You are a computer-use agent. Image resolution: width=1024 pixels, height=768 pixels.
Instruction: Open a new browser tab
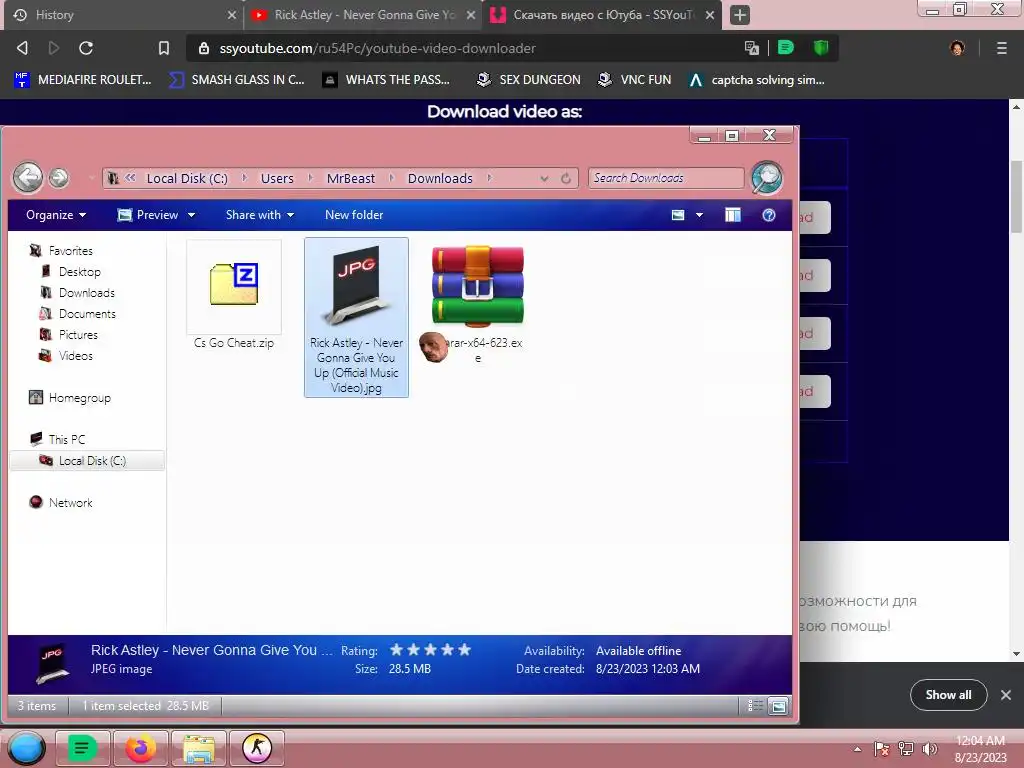[x=739, y=15]
